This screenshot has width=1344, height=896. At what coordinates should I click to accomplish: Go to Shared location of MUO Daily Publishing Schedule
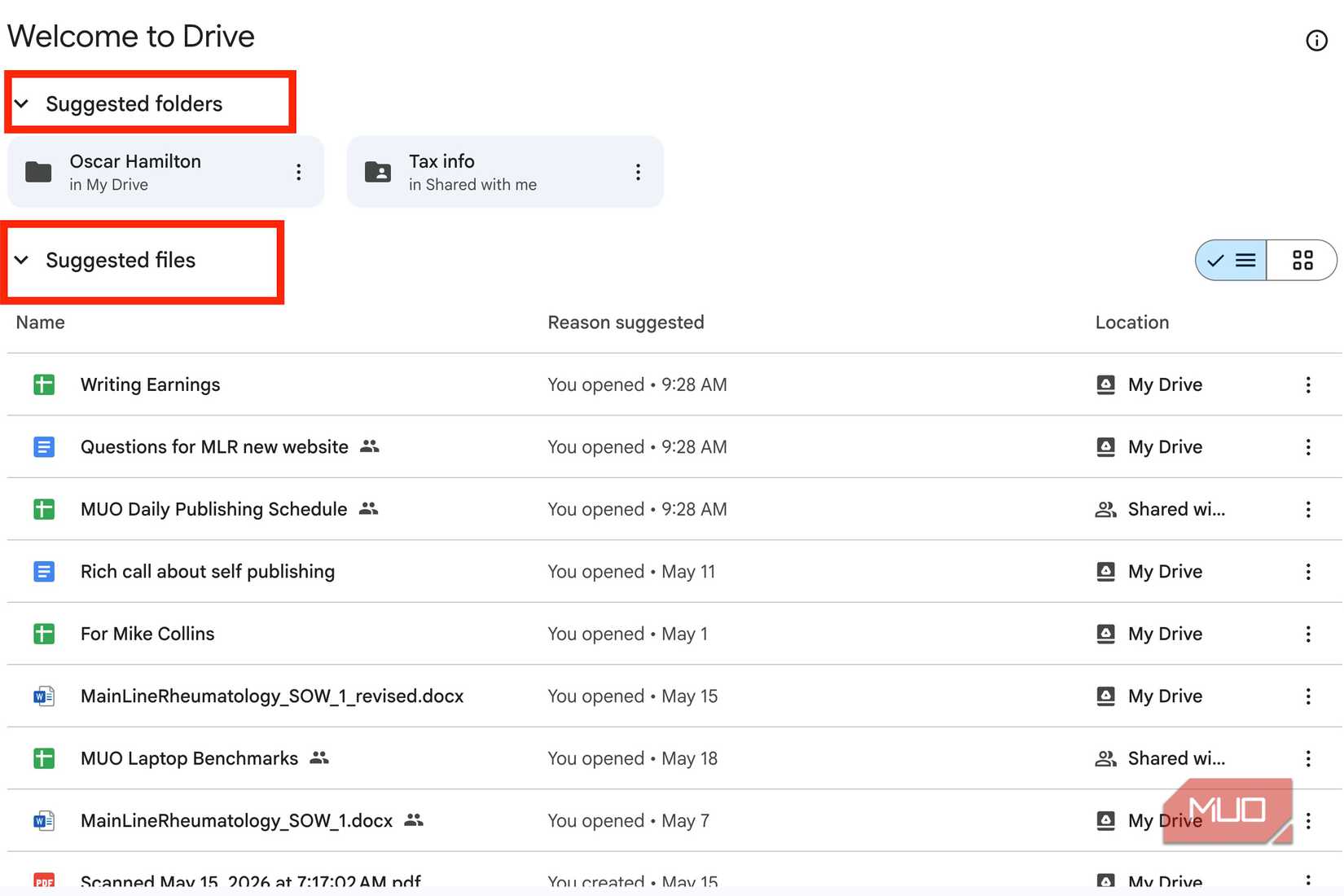[x=1160, y=509]
